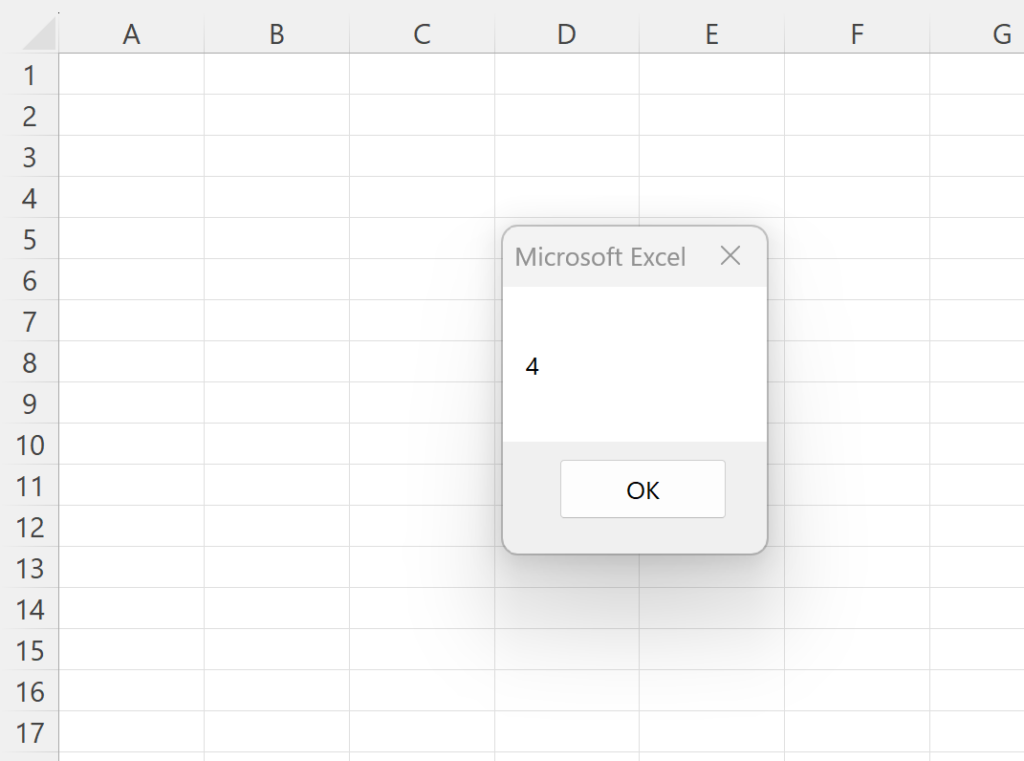Viewport: 1024px width, 761px height.
Task: Close the dialog with the X
Action: [730, 256]
